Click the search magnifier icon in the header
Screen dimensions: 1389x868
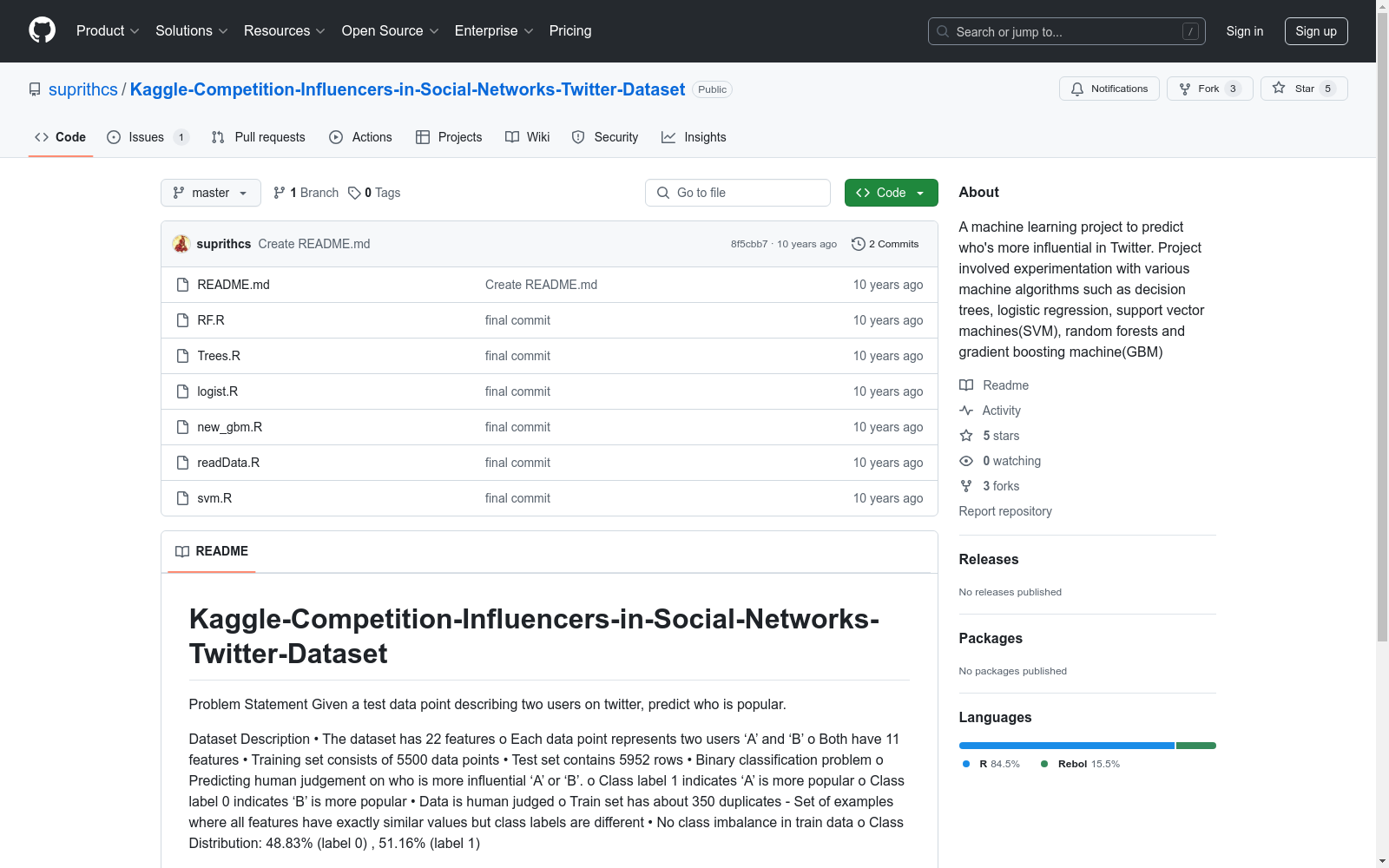click(943, 31)
